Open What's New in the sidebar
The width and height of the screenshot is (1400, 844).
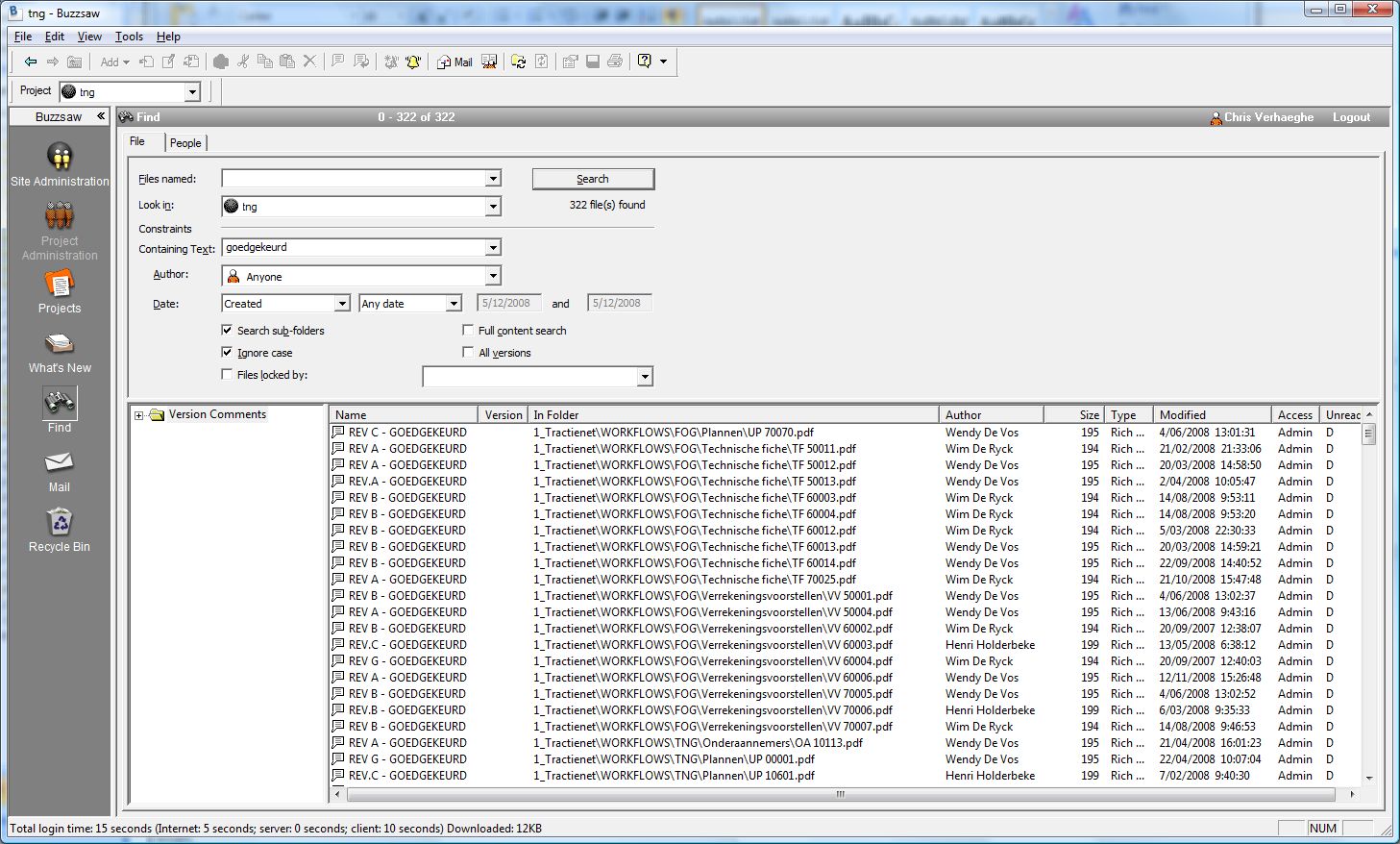(x=60, y=352)
